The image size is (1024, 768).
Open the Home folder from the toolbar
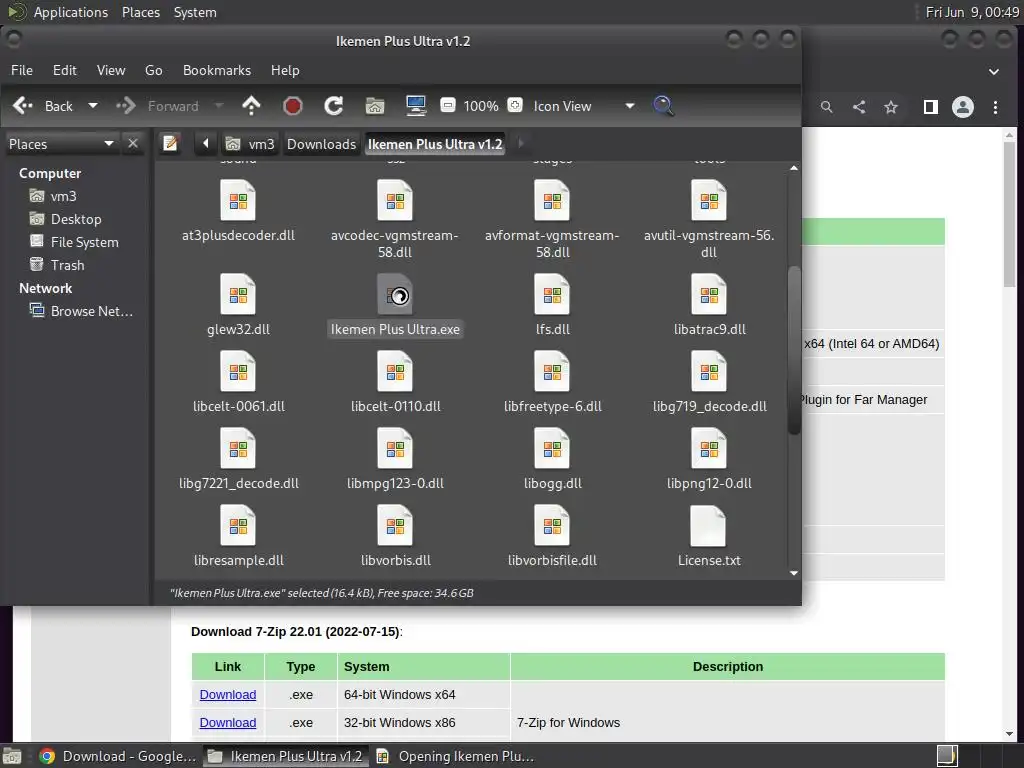(375, 106)
